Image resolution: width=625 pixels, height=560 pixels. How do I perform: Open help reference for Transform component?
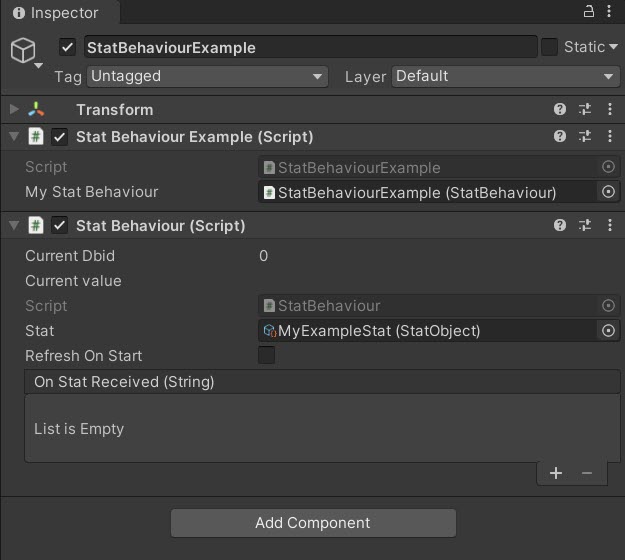(x=561, y=110)
